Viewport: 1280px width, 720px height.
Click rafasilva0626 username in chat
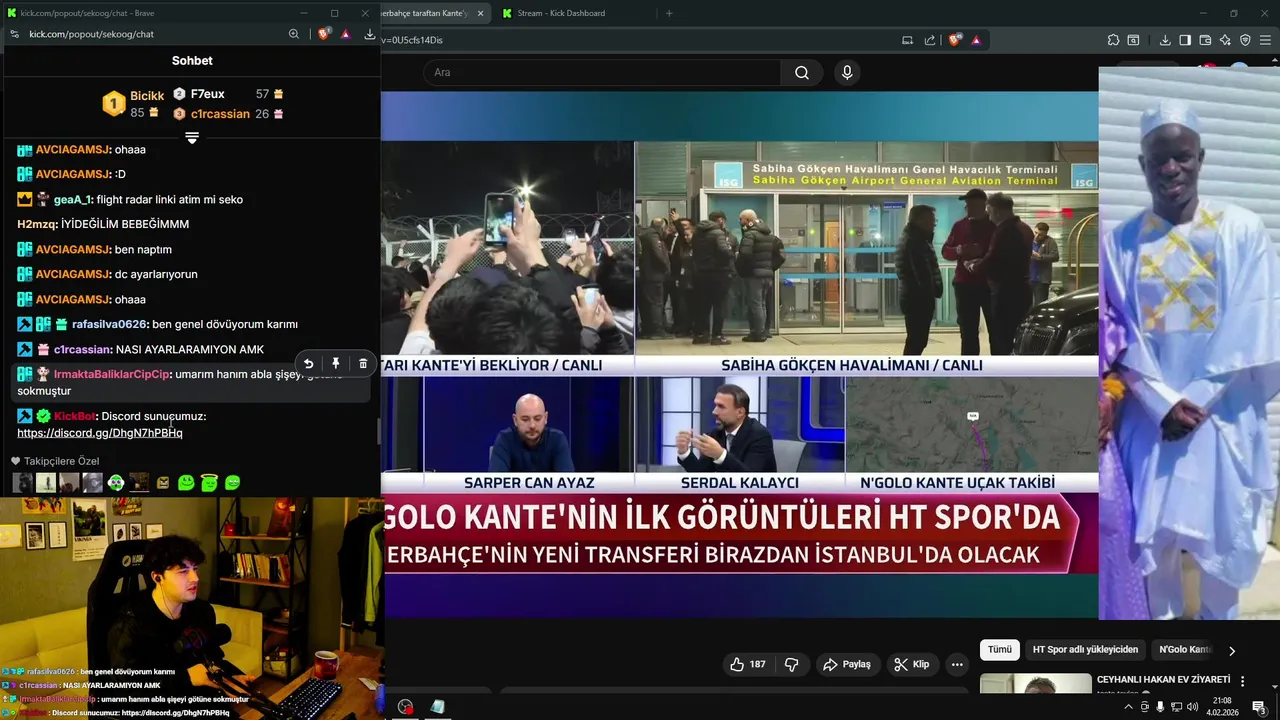pos(109,324)
